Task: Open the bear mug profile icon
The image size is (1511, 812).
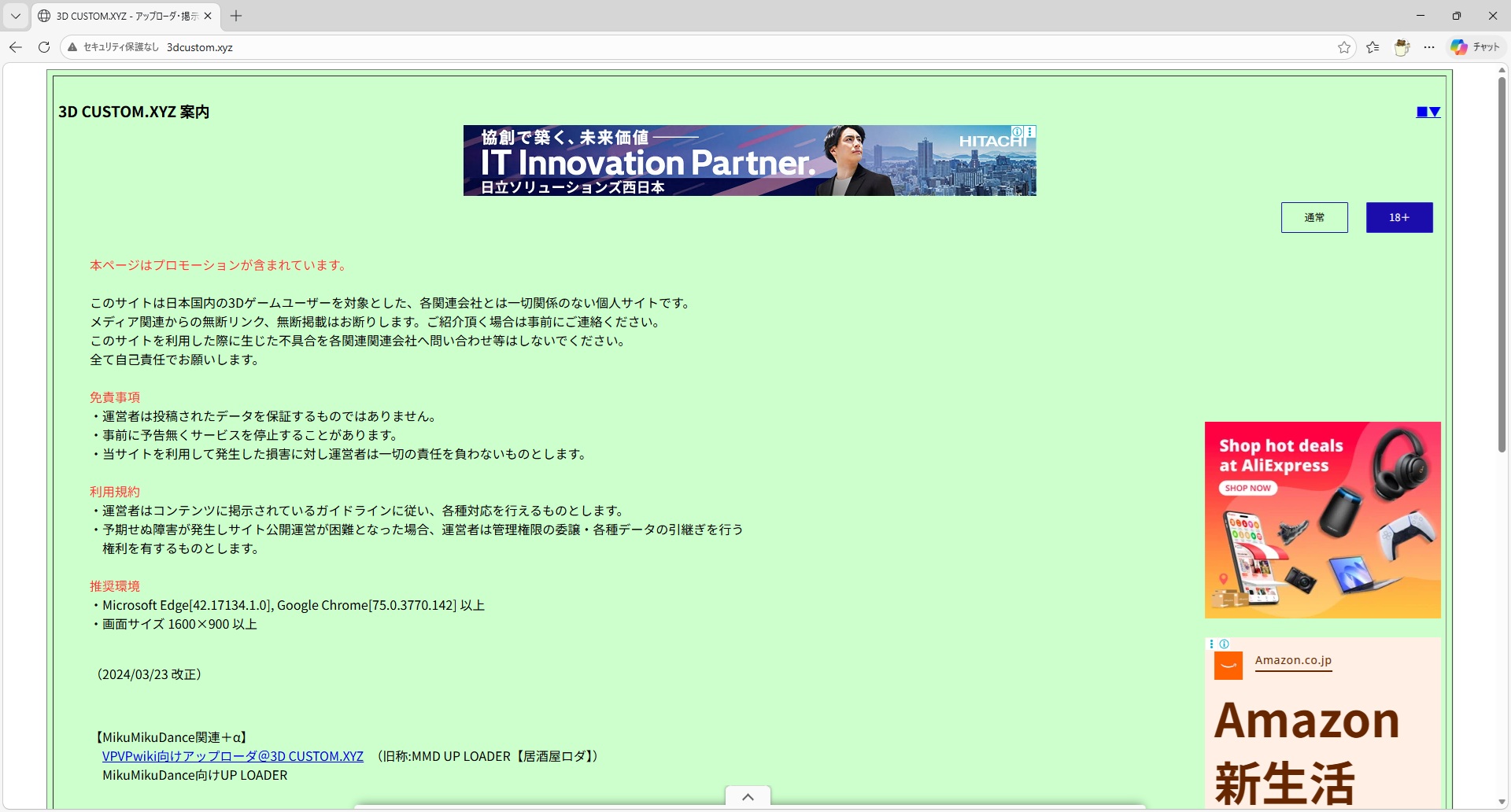Action: tap(1402, 47)
